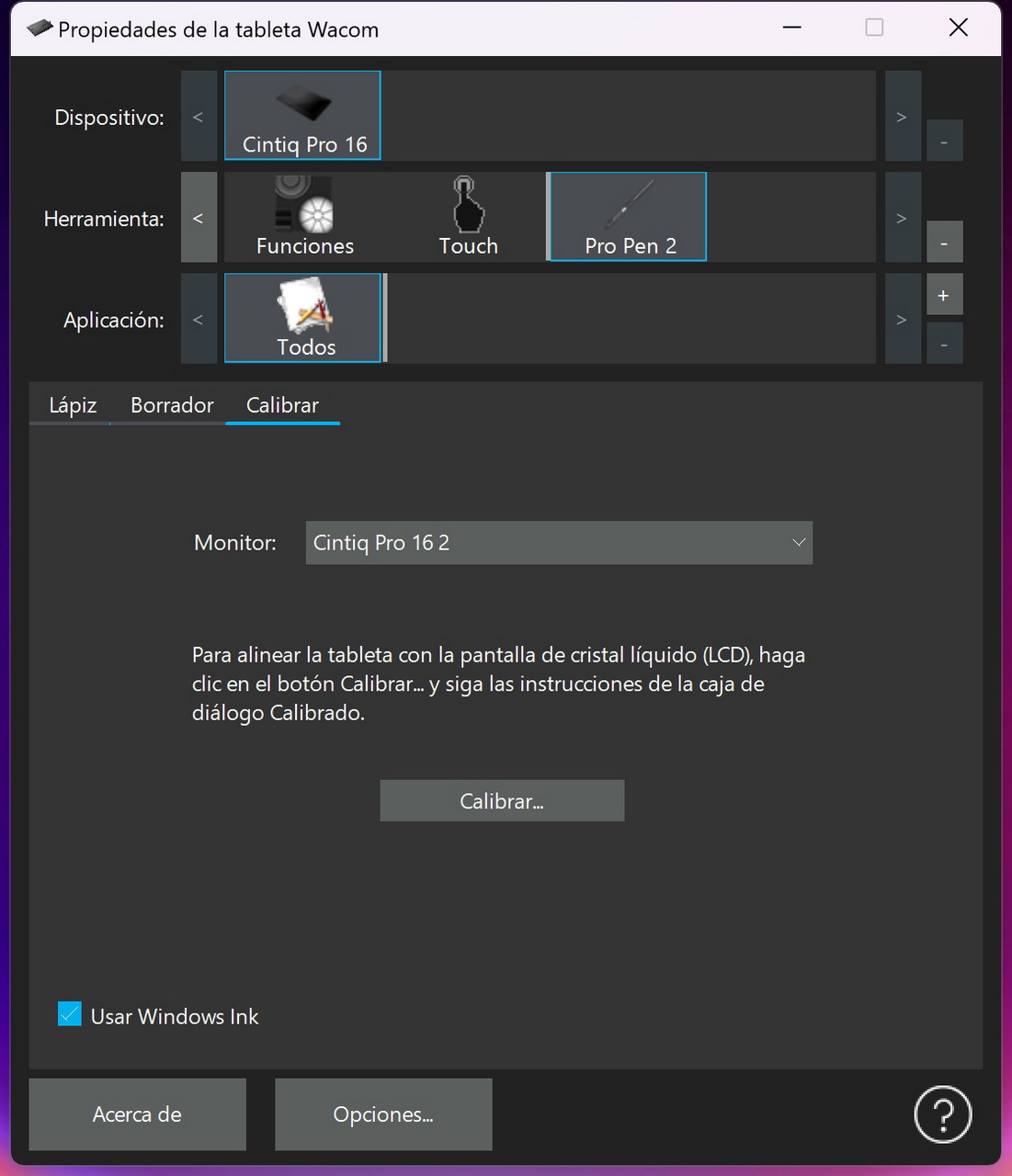Select the Cintiq Pro 16 device icon
Image resolution: width=1012 pixels, height=1176 pixels.
(302, 116)
